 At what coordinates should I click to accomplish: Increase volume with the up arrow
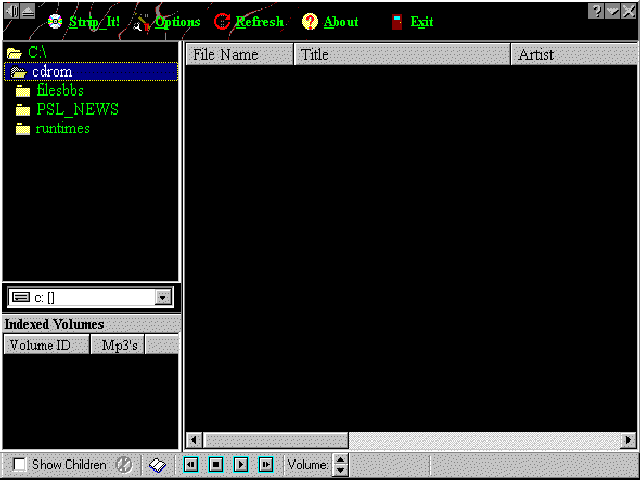pyautogui.click(x=340, y=460)
